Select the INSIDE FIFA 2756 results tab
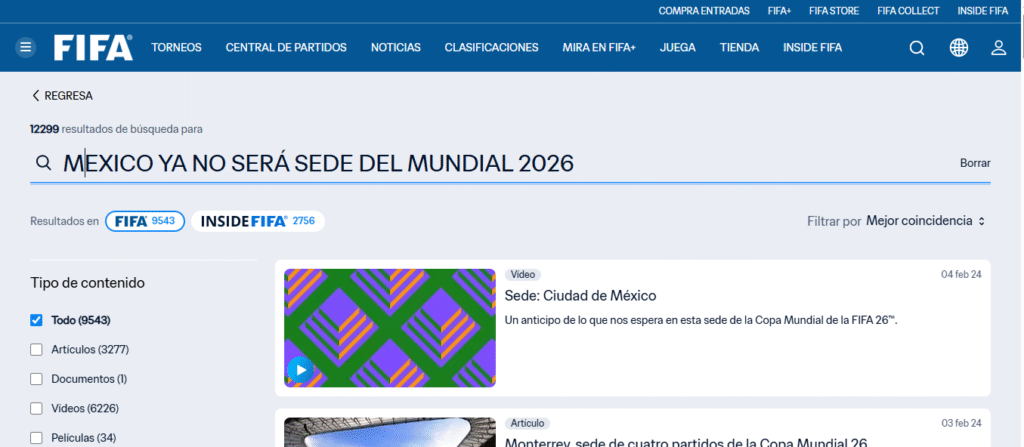 (x=258, y=221)
